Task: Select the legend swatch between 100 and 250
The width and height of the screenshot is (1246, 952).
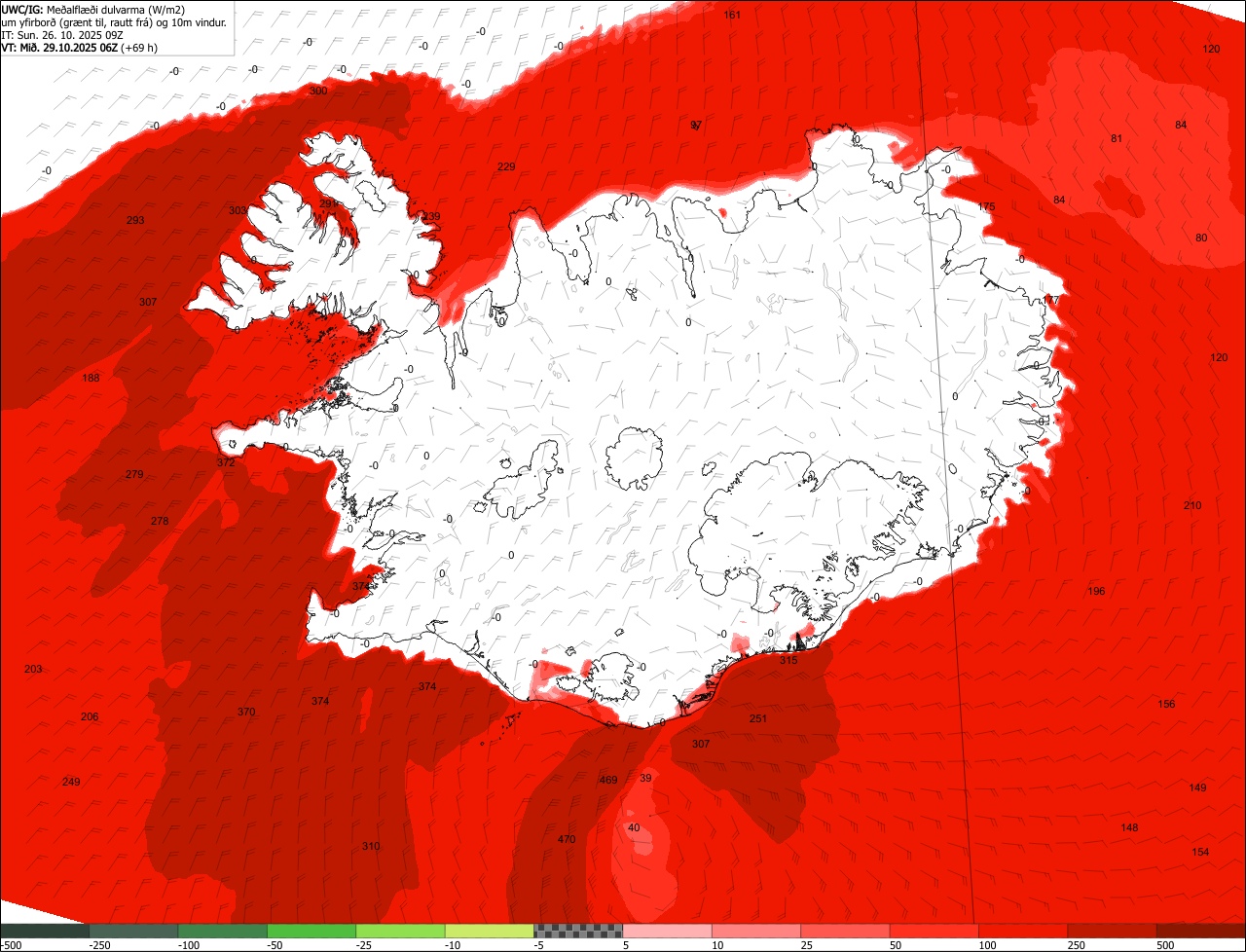Action: (x=1024, y=931)
